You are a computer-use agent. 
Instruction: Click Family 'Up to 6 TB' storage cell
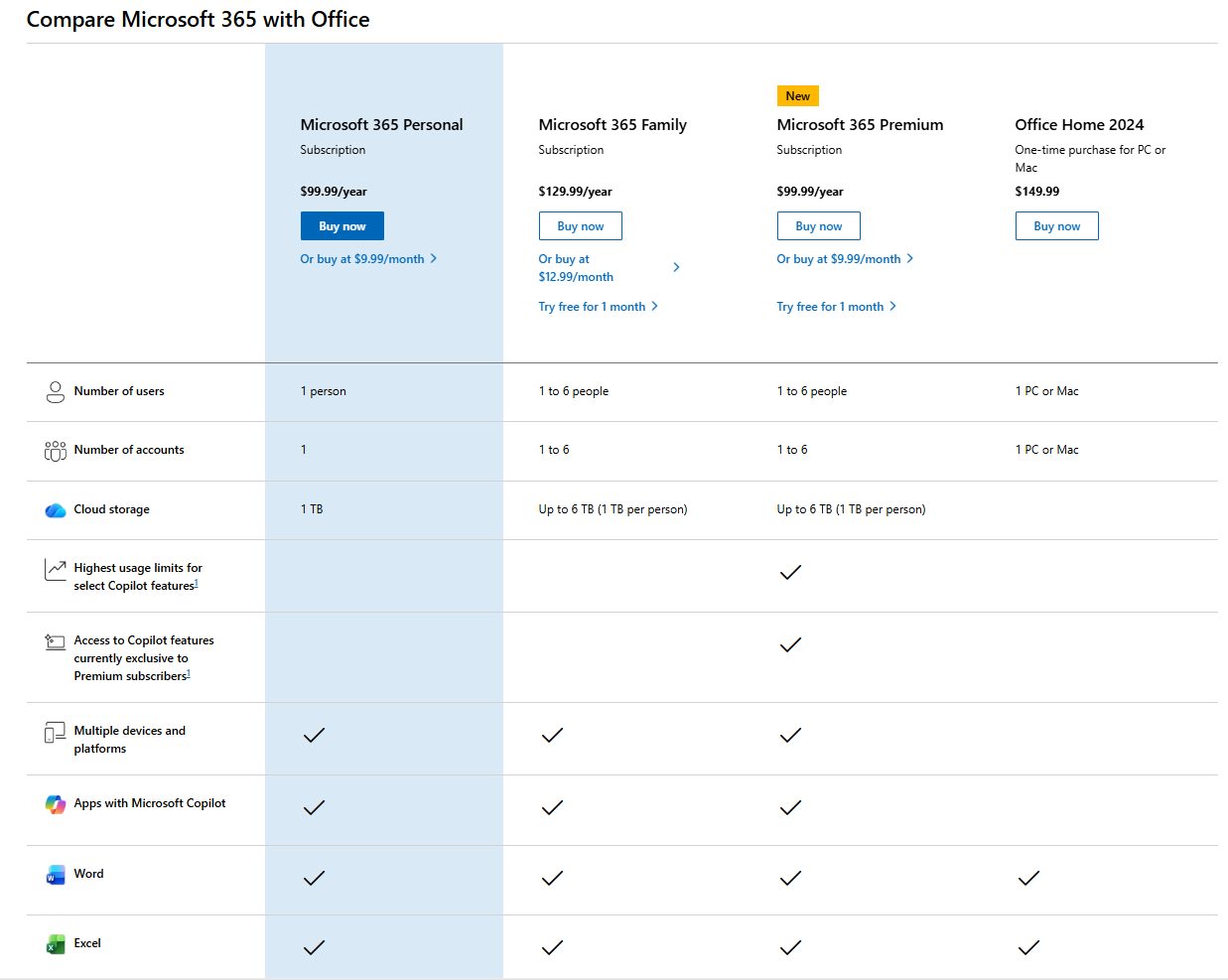pyautogui.click(x=613, y=509)
